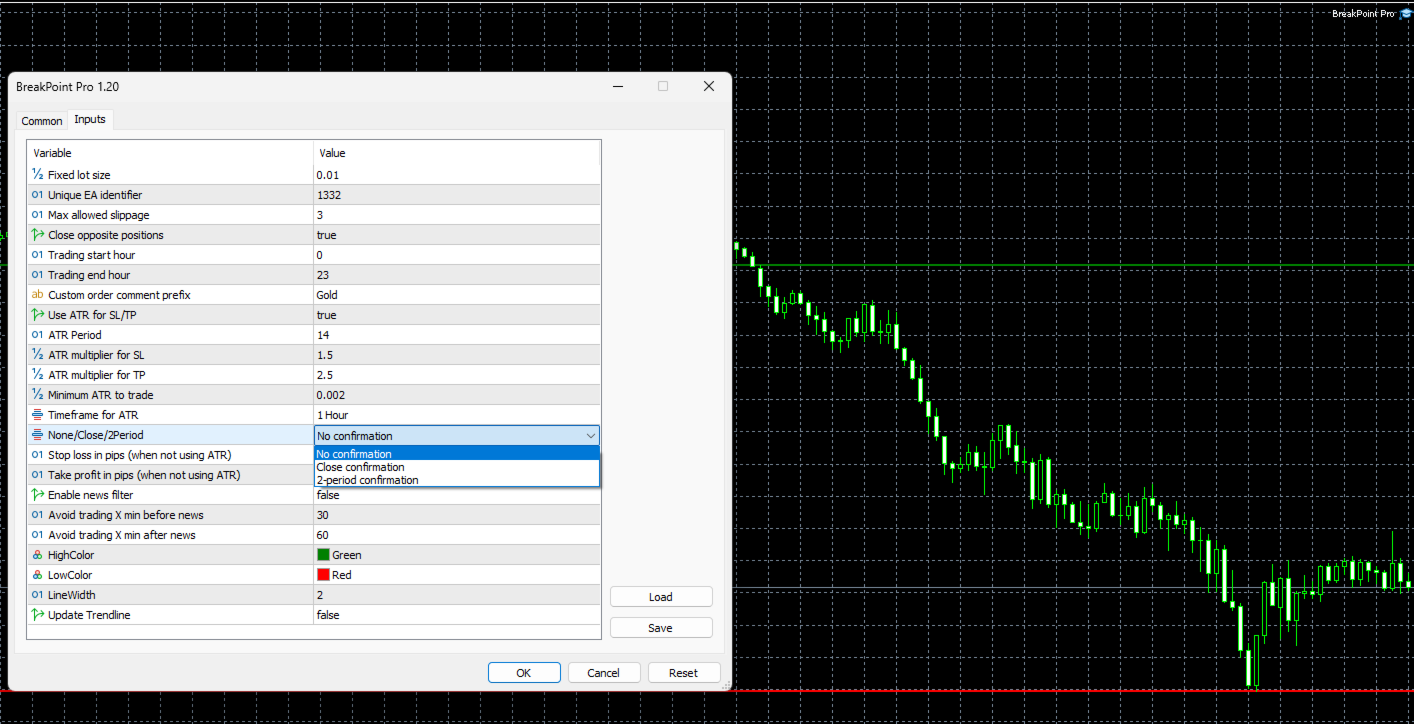Viewport: 1414px width, 724px height.
Task: Click the Fixed lot size double-type icon
Action: click(x=38, y=175)
